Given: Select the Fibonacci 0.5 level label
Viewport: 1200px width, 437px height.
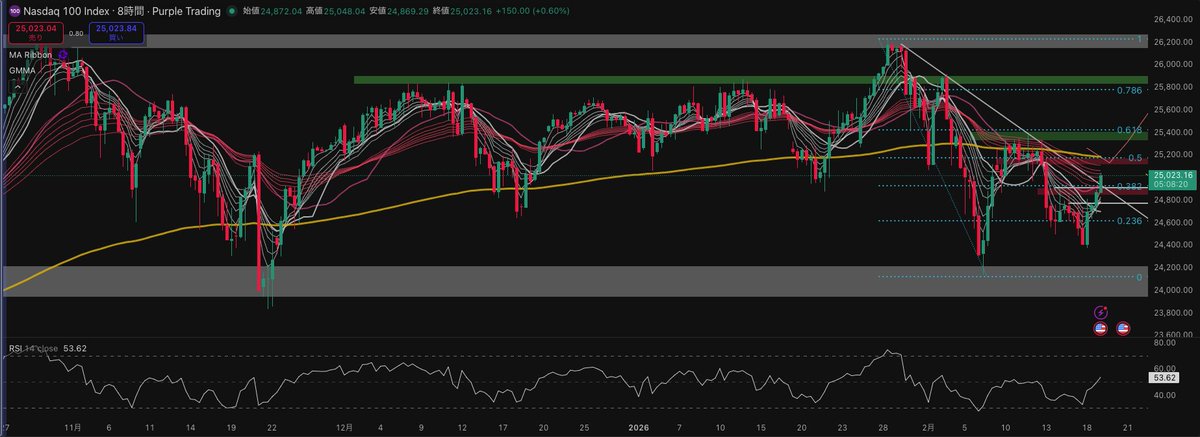Looking at the screenshot, I should 1136,158.
